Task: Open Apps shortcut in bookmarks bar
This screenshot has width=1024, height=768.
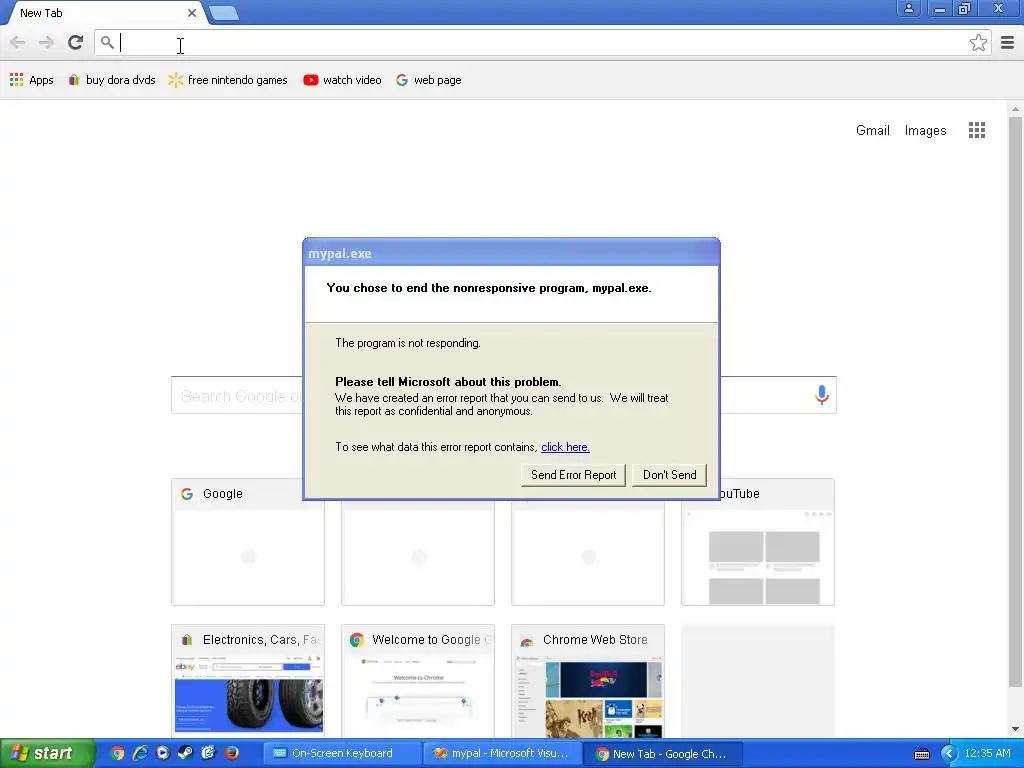Action: [31, 80]
